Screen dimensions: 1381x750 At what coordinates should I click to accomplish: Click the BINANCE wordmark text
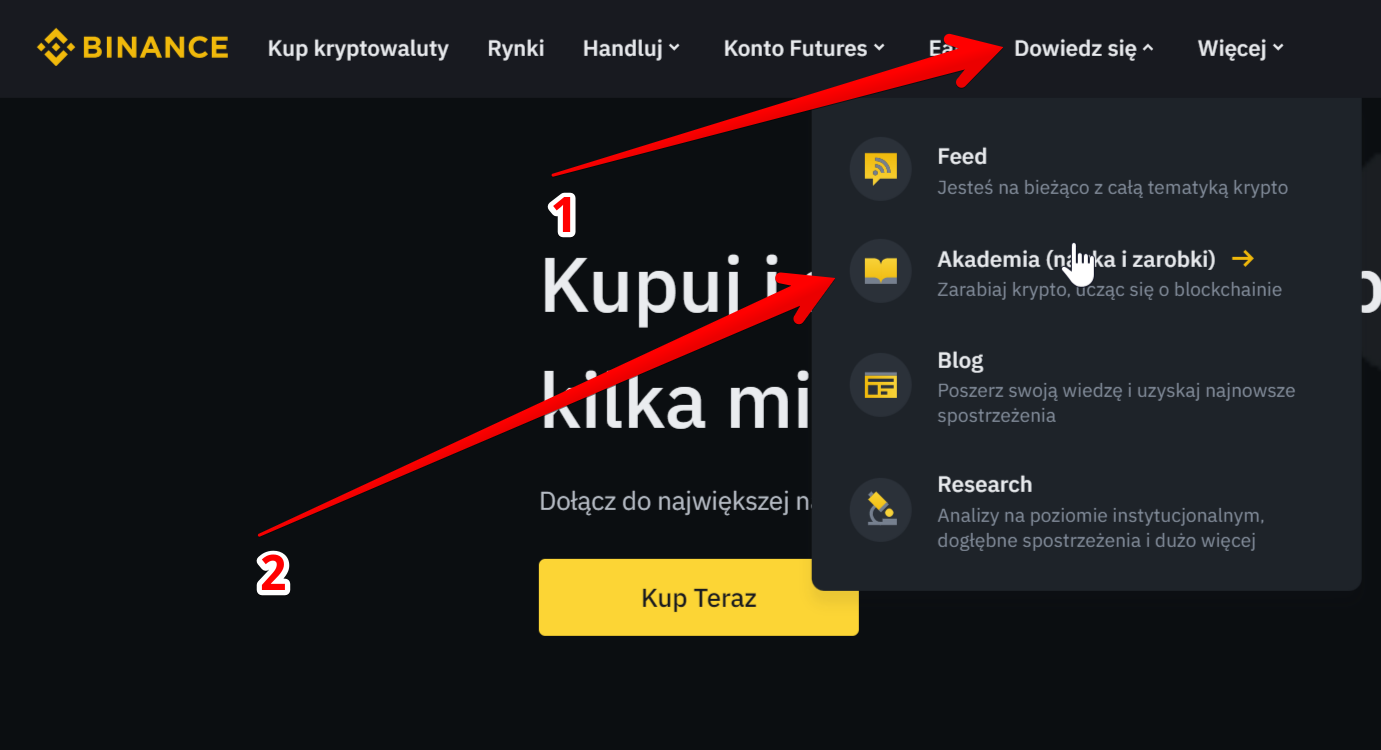[156, 48]
